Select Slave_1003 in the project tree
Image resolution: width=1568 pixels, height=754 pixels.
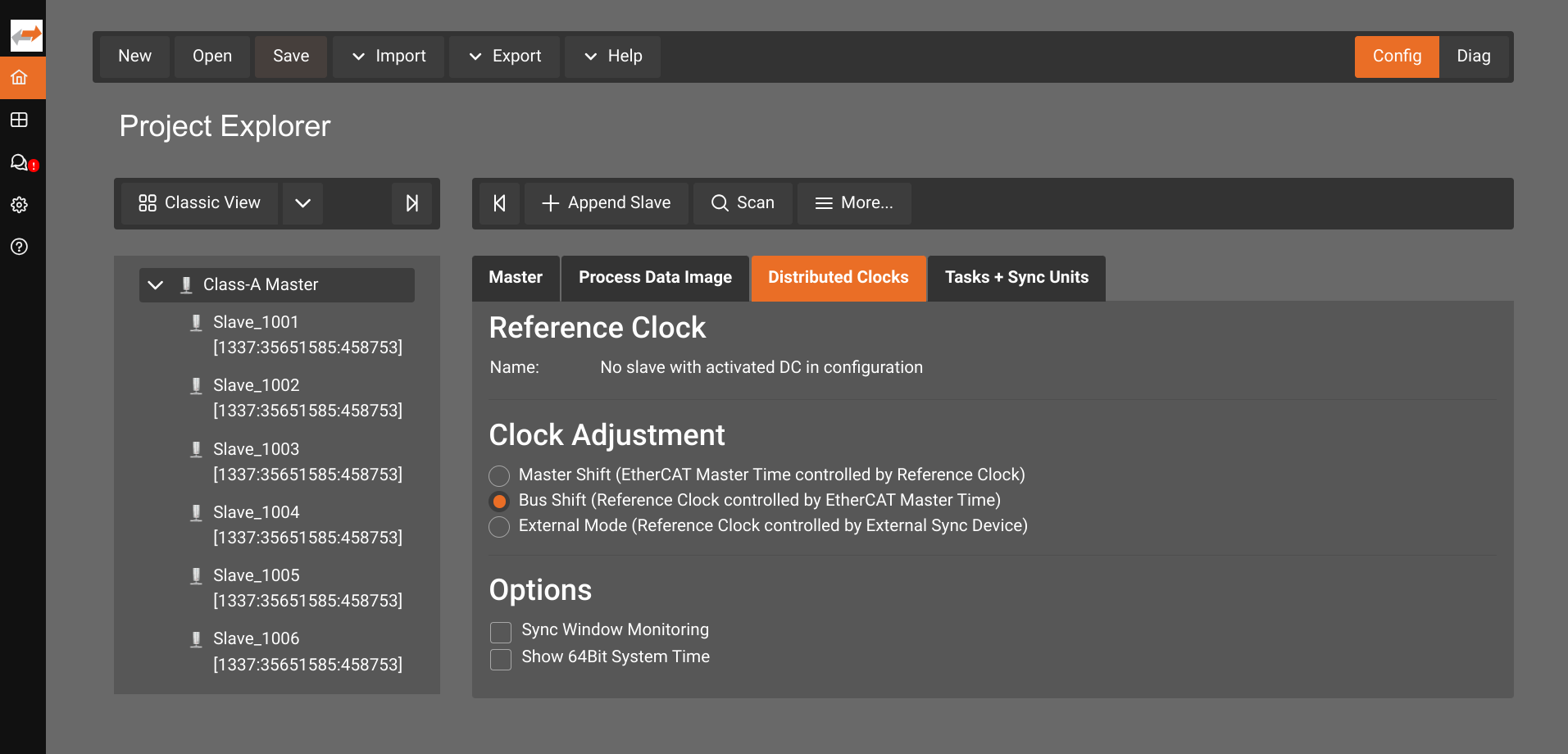257,449
